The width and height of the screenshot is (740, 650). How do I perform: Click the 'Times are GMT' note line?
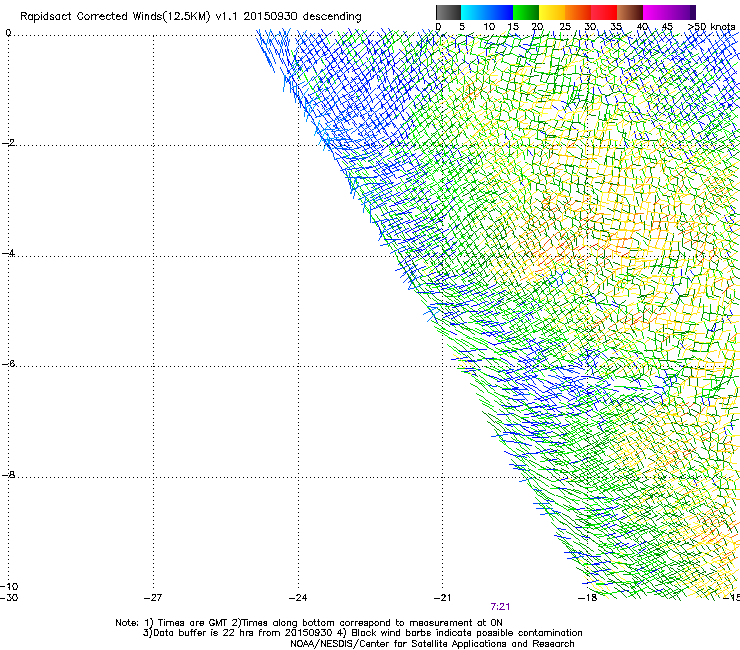tap(309, 623)
